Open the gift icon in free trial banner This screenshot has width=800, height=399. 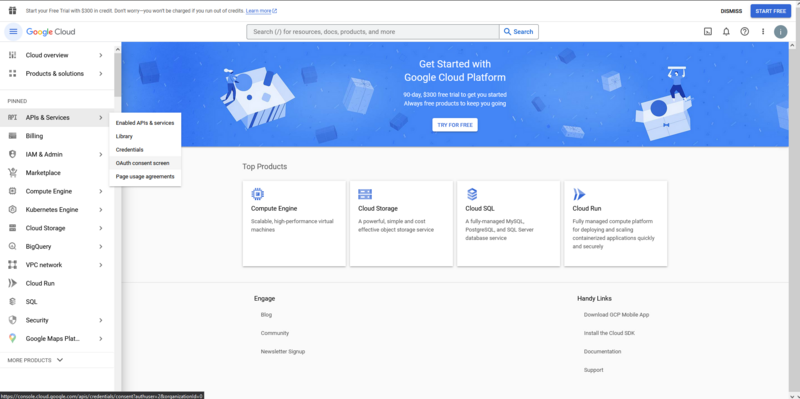tap(13, 10)
